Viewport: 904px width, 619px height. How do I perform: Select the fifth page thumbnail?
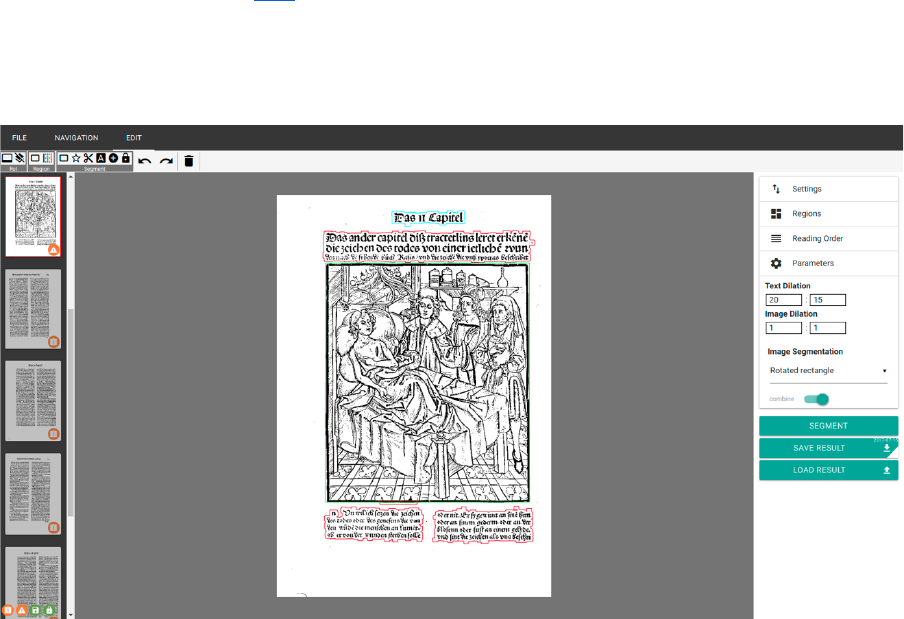point(33,582)
